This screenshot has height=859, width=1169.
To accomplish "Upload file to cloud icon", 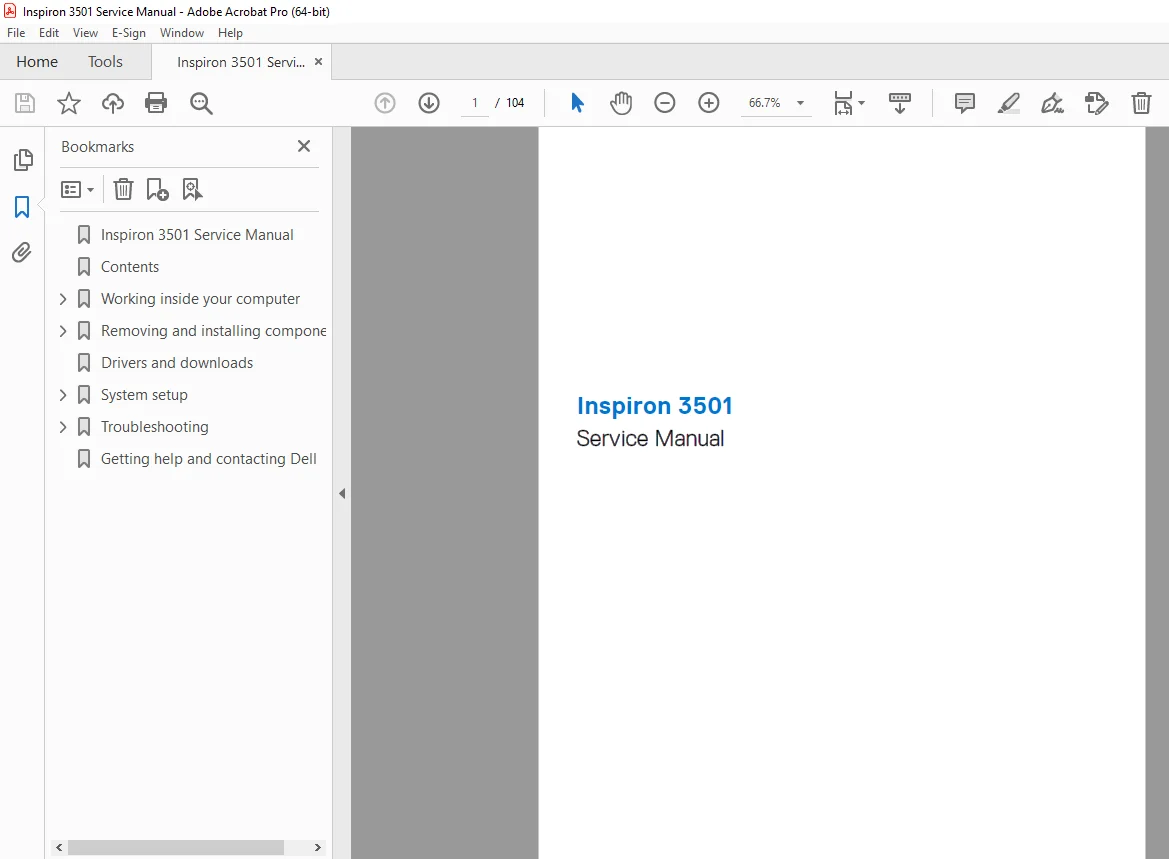I will (x=113, y=103).
